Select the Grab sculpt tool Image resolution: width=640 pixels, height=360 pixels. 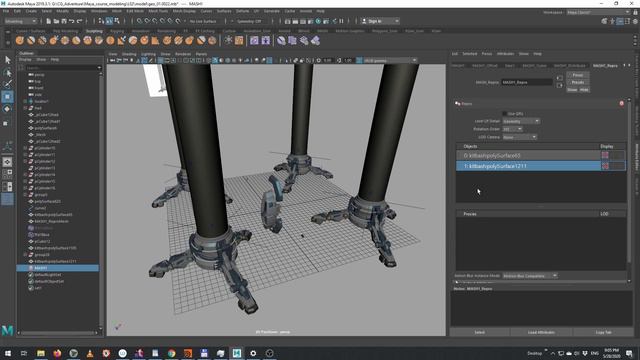click(x=53, y=40)
